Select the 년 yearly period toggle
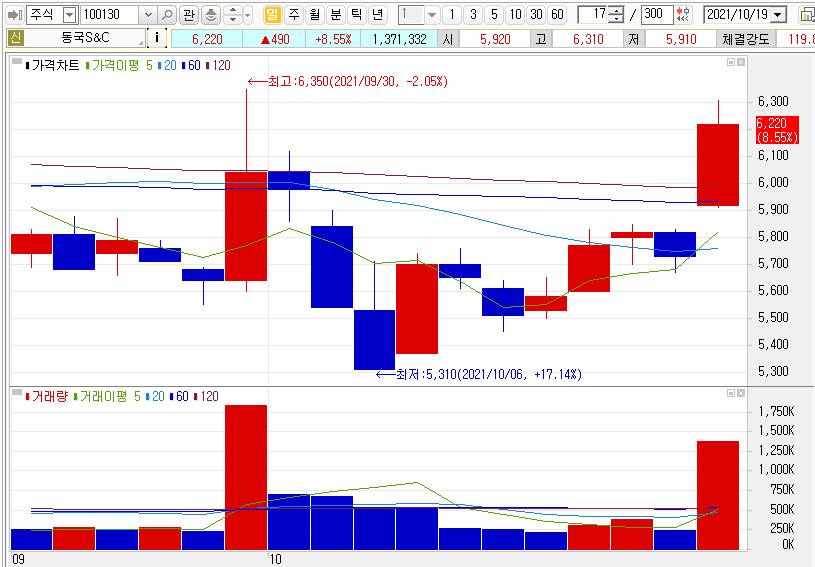This screenshot has width=815, height=567. click(378, 15)
